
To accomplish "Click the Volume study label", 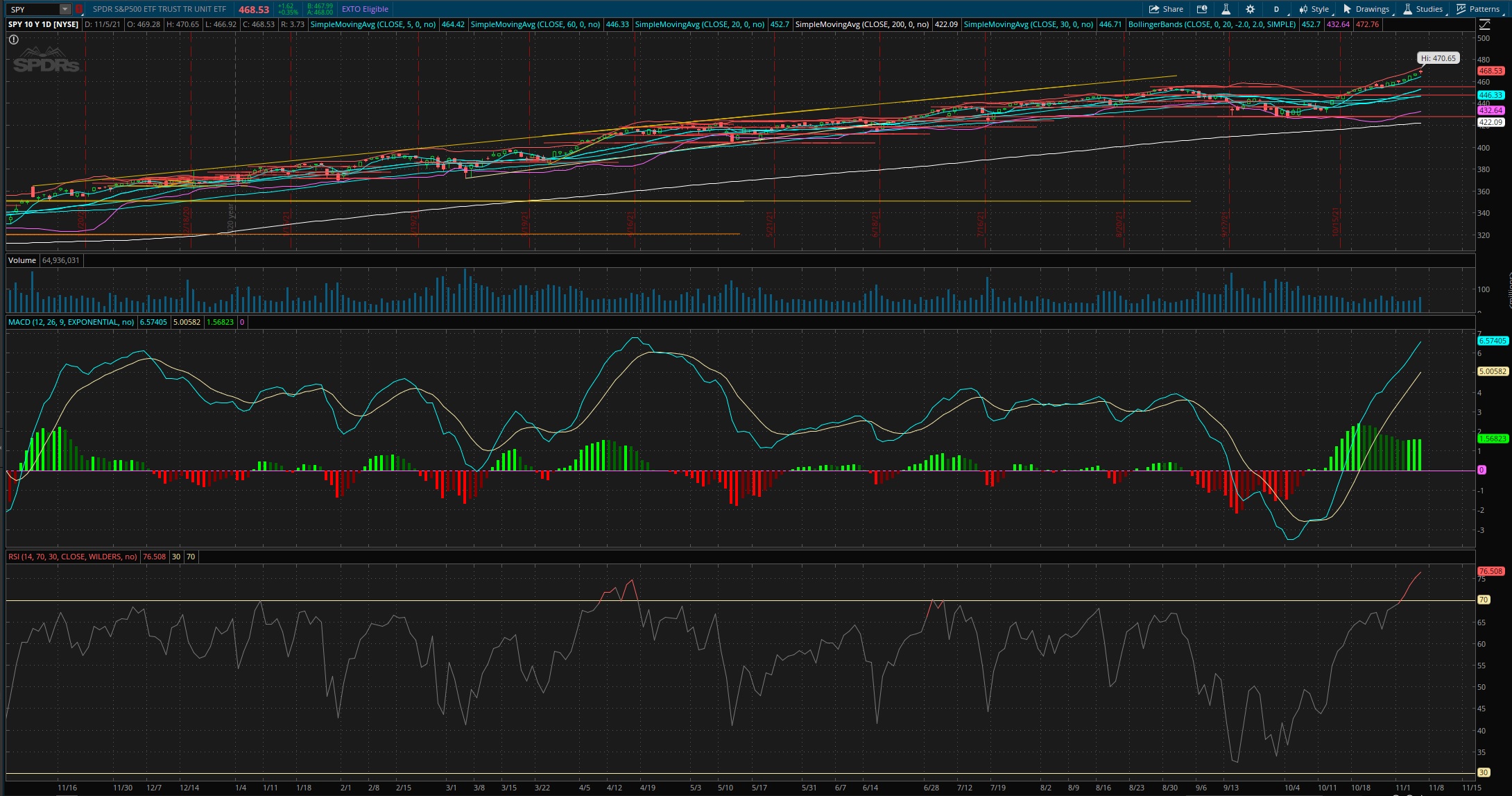I will click(22, 260).
